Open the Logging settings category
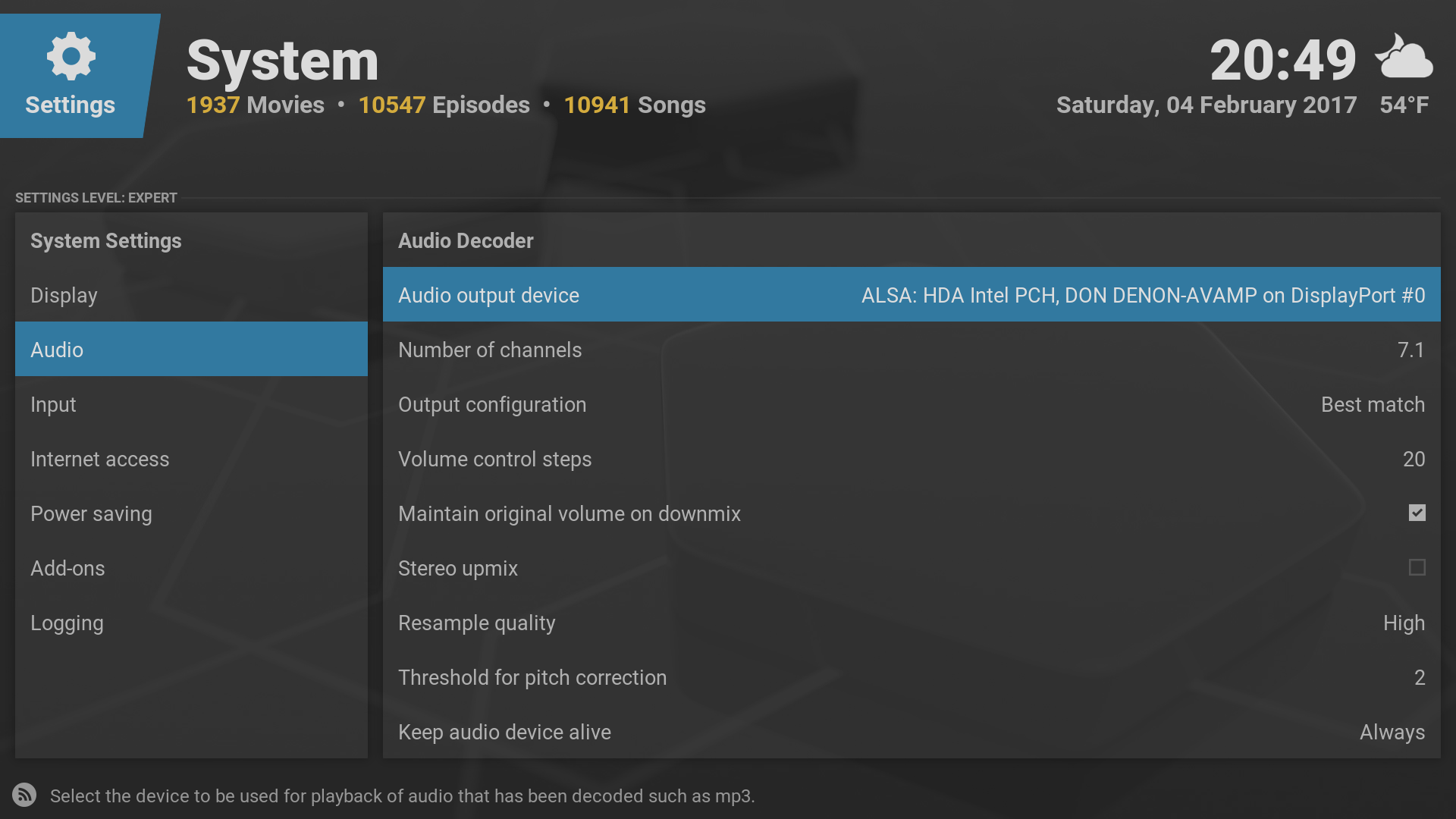This screenshot has height=819, width=1456. tap(191, 623)
